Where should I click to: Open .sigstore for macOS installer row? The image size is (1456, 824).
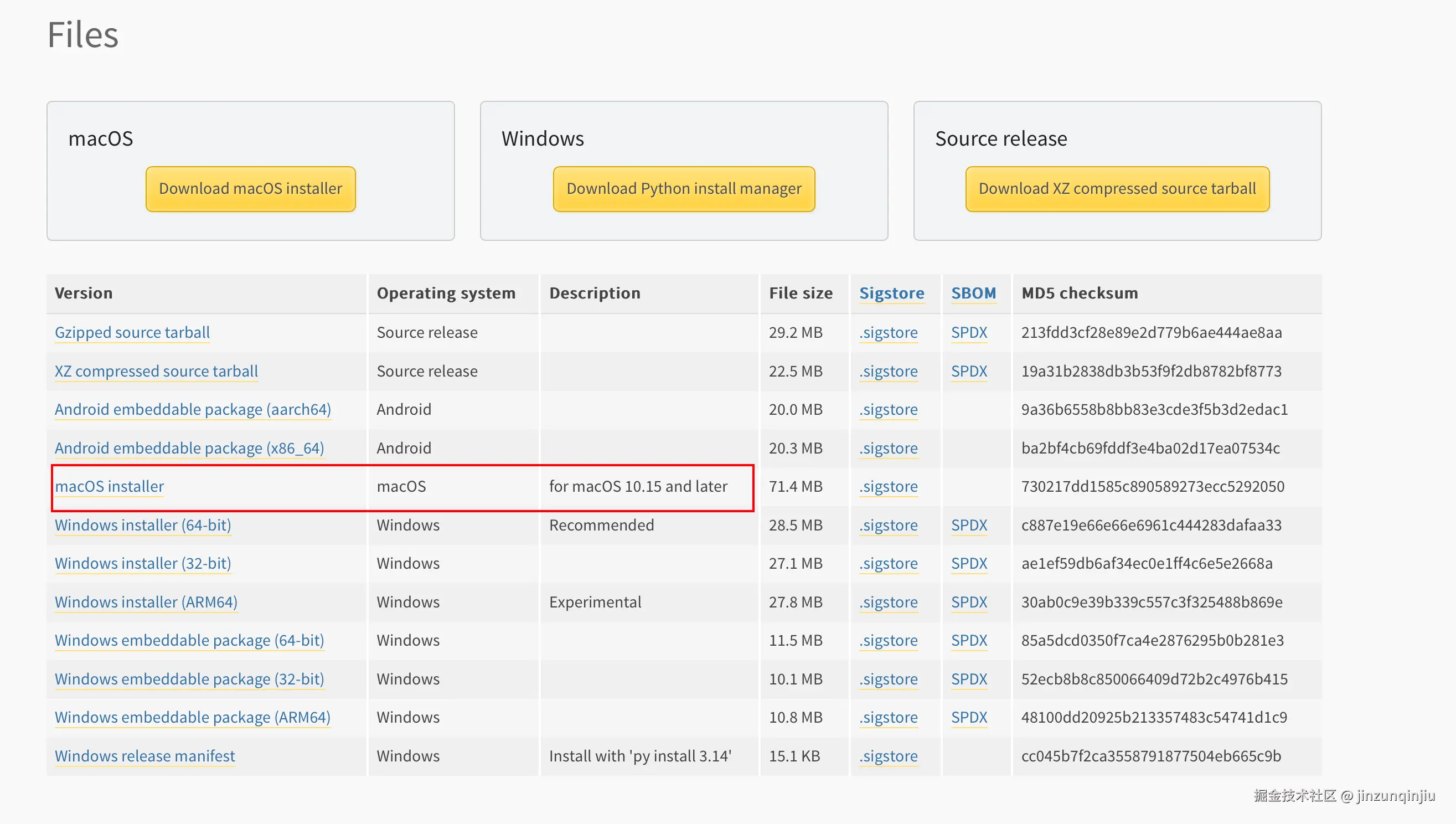pyautogui.click(x=888, y=486)
